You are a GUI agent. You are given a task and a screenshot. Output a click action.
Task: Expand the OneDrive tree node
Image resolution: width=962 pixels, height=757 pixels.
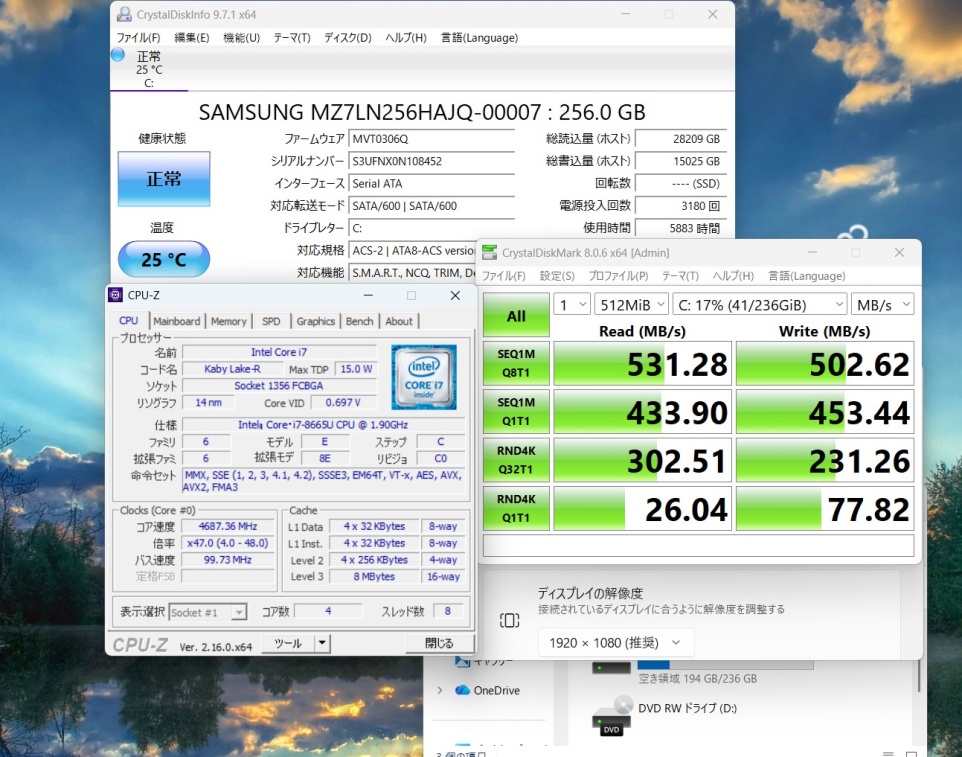(x=439, y=690)
